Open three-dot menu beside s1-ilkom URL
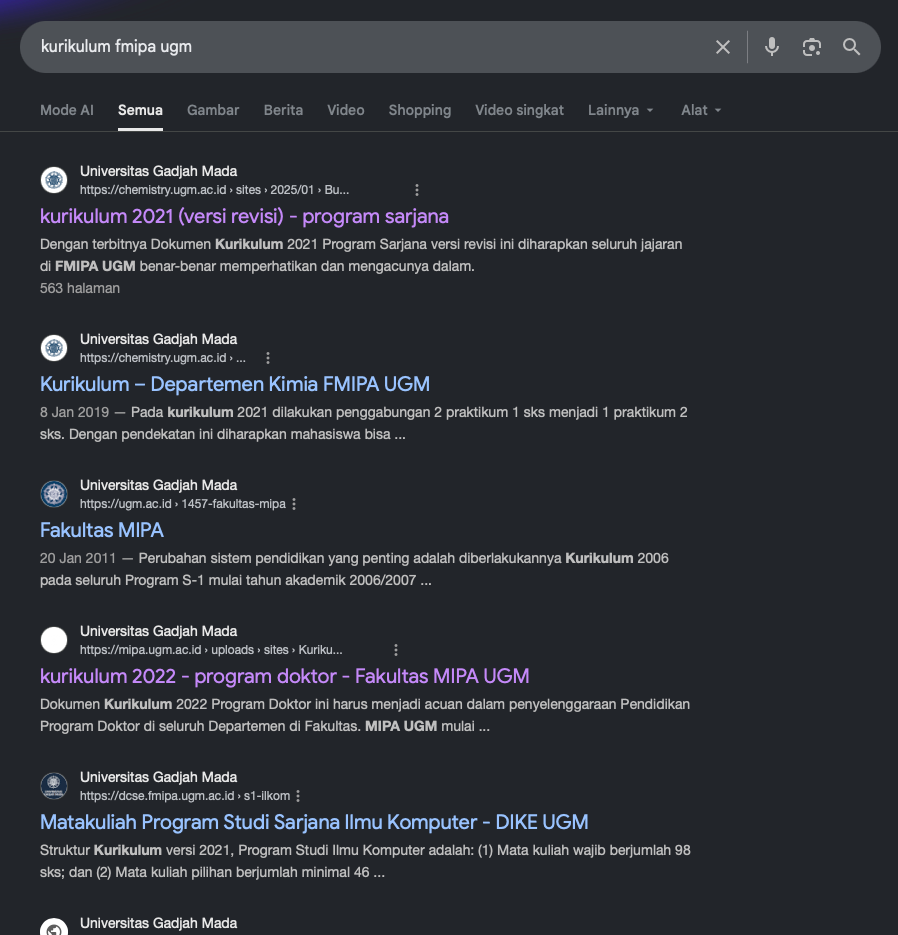This screenshot has width=898, height=935. pos(298,796)
